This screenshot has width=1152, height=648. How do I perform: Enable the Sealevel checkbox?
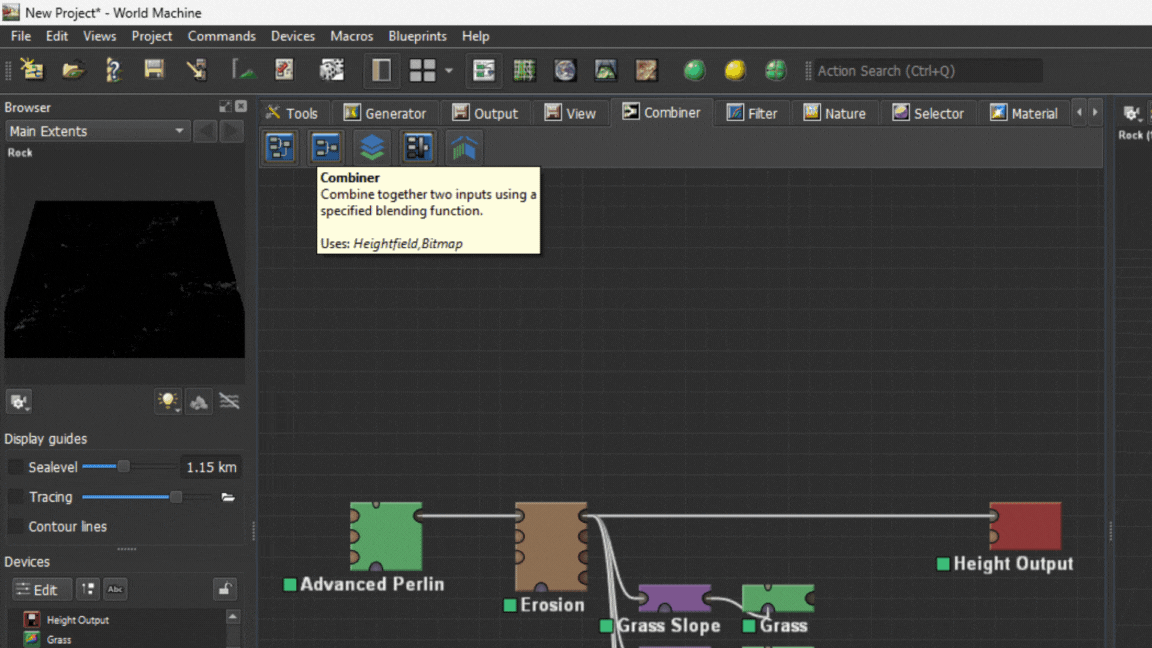(x=16, y=467)
